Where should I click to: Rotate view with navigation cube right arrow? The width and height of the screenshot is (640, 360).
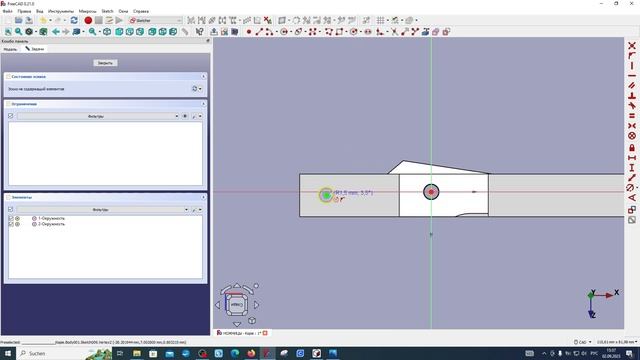(x=257, y=304)
